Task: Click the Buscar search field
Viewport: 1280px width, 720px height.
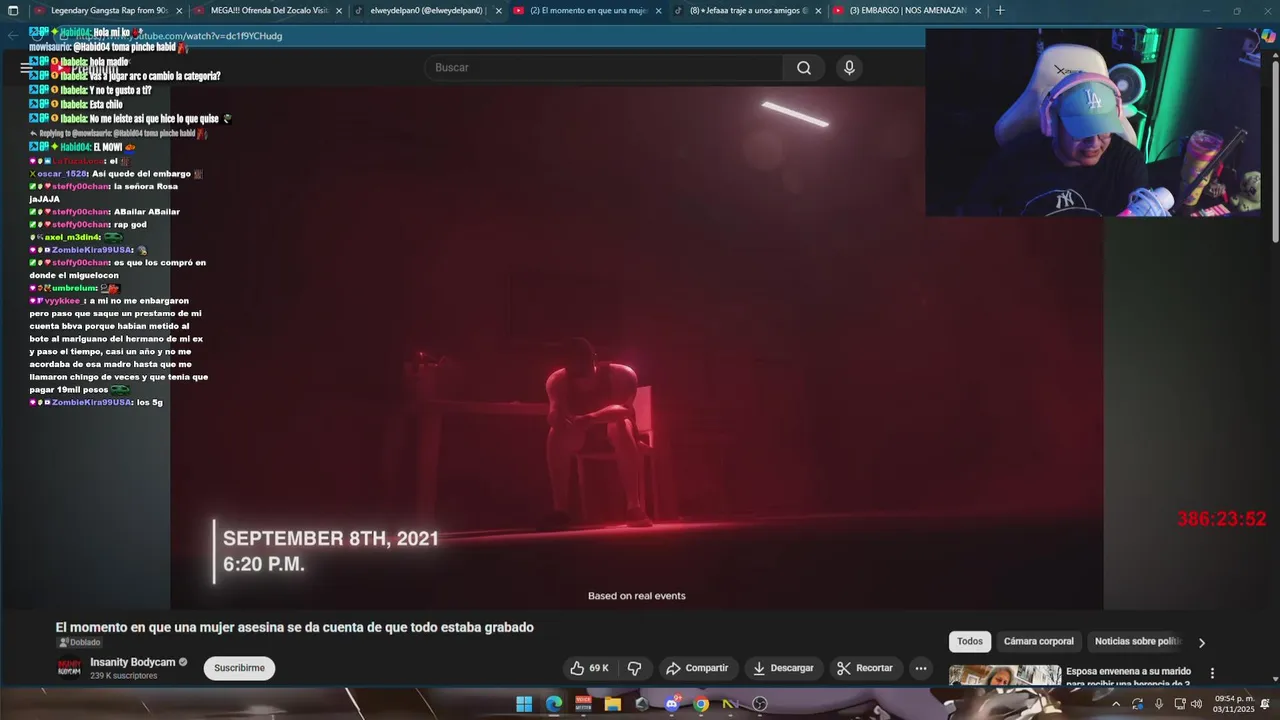Action: point(604,68)
